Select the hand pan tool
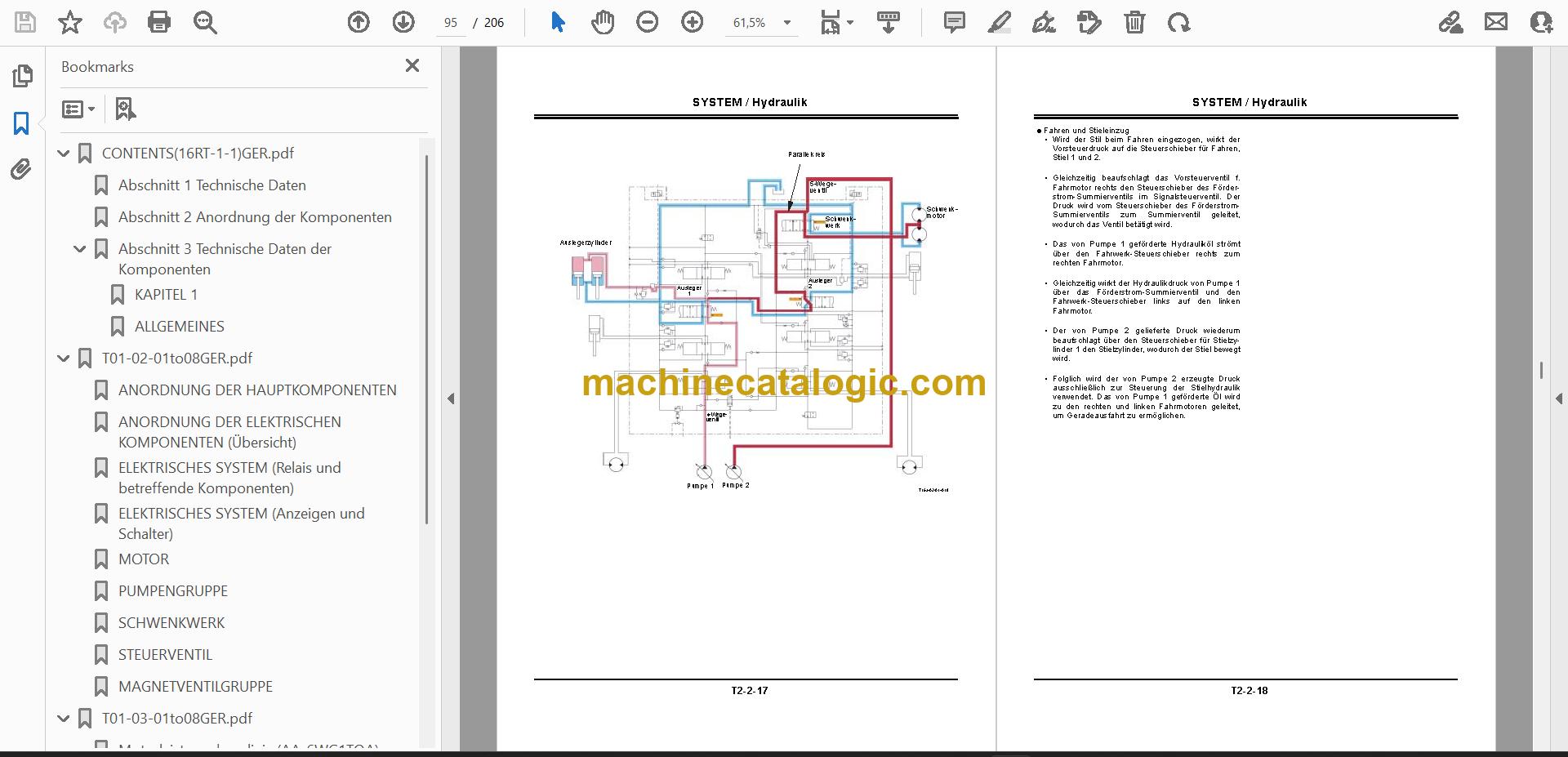1568x757 pixels. 603,22
